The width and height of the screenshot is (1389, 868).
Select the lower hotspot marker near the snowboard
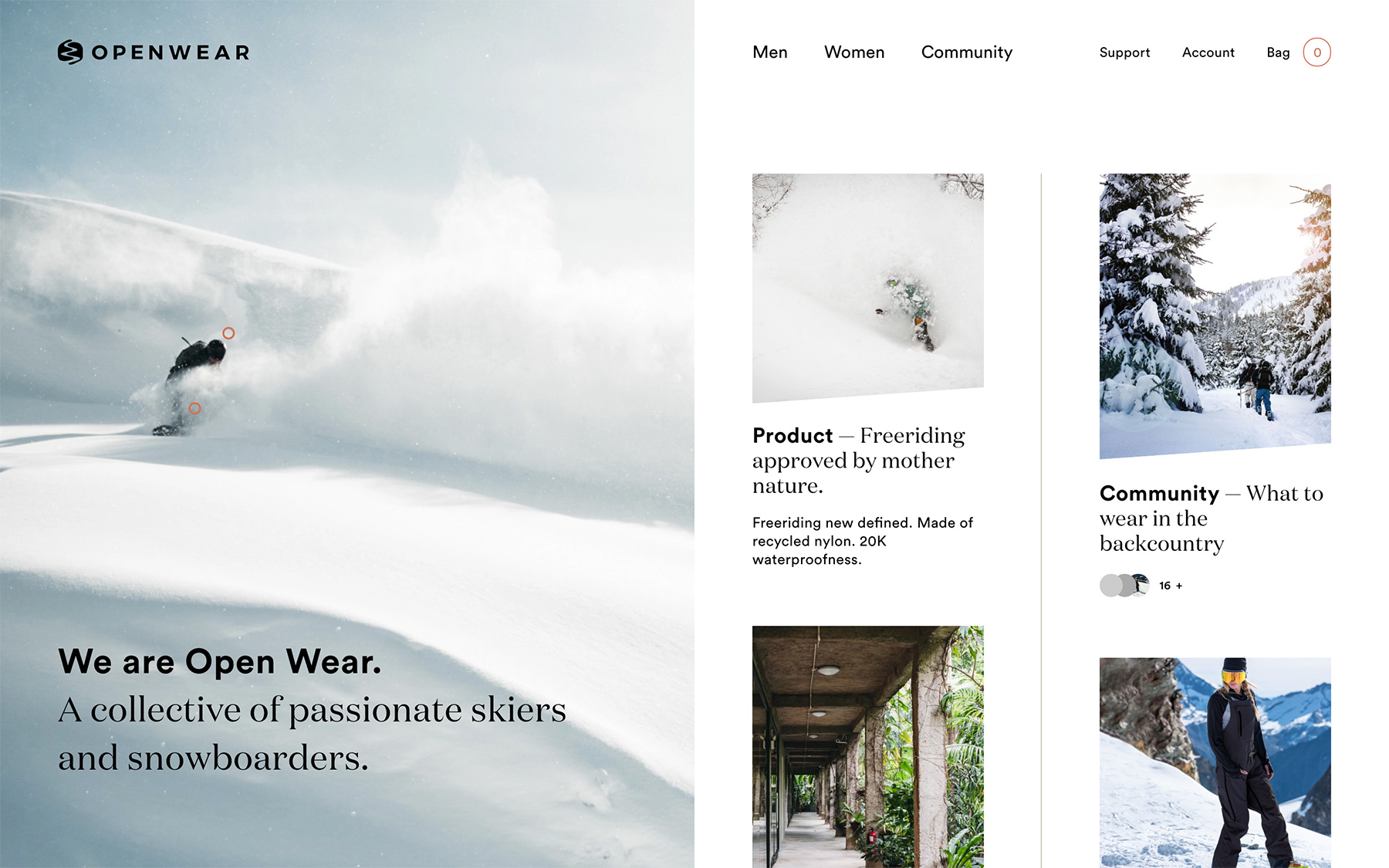coord(194,408)
